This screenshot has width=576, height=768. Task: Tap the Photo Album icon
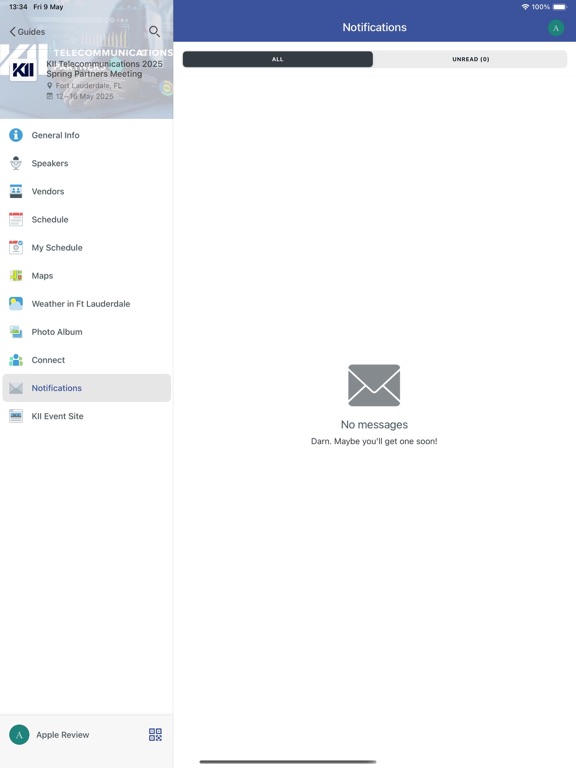[16, 332]
